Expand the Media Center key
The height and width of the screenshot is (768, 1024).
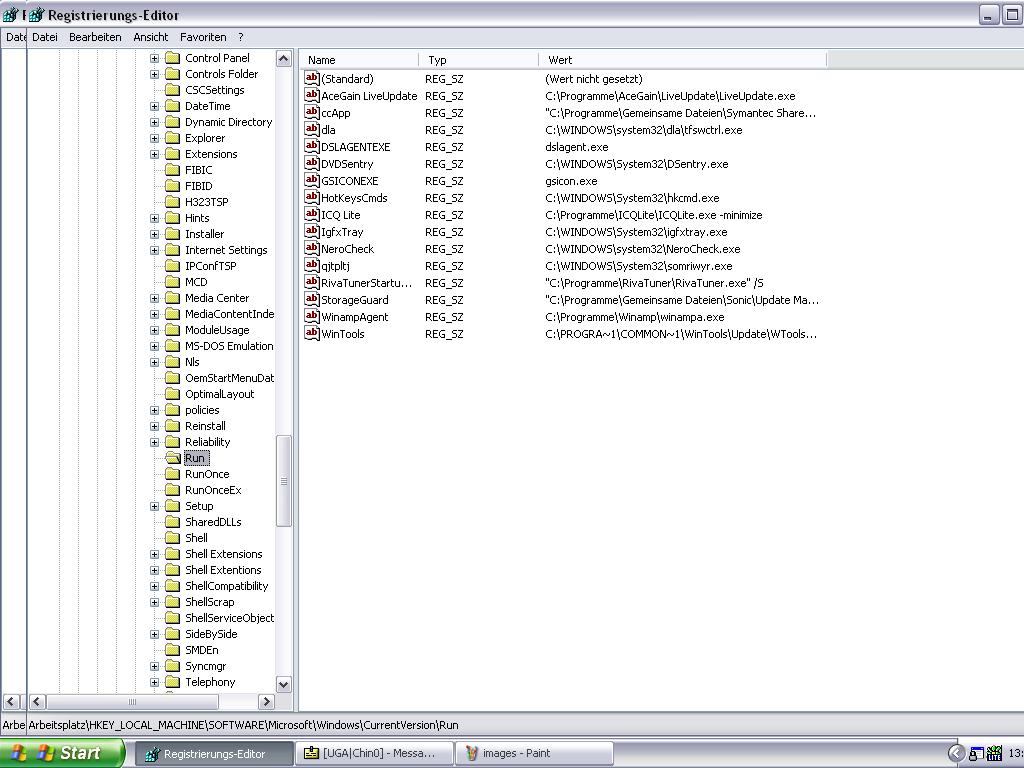[x=155, y=298]
